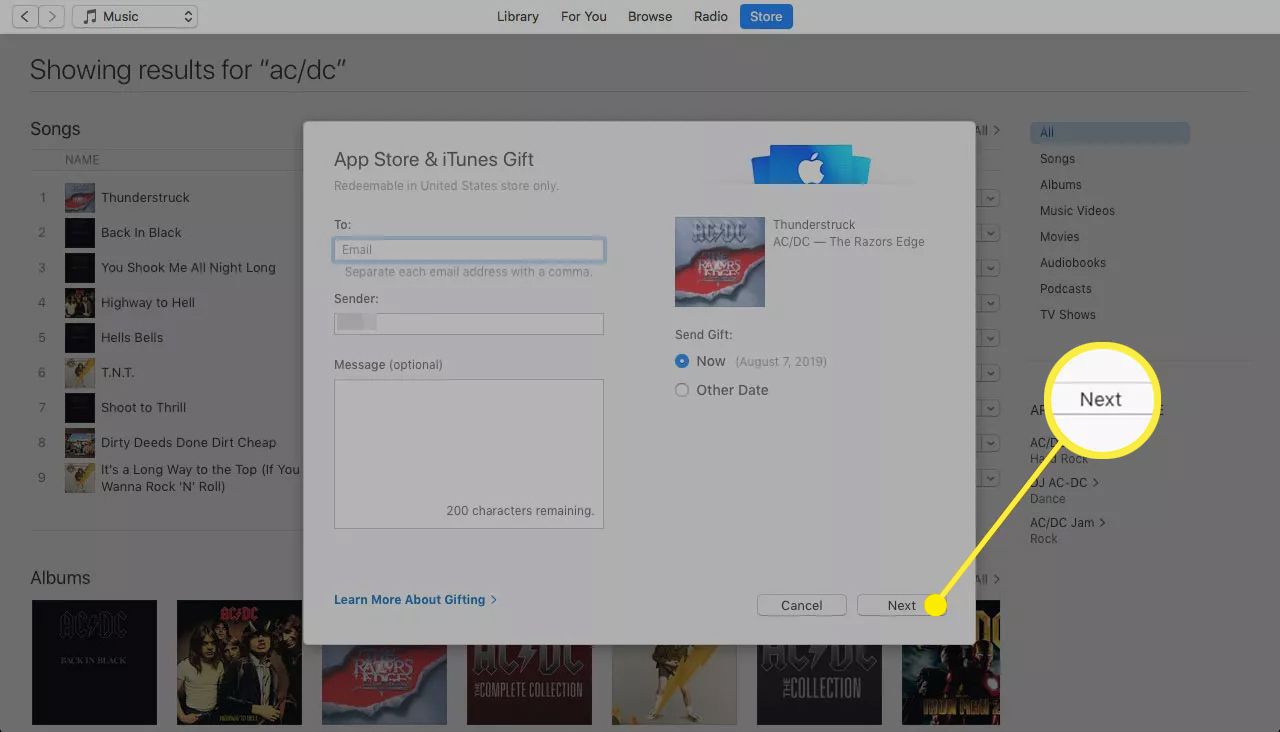Go forward with the right arrow button

[52, 16]
